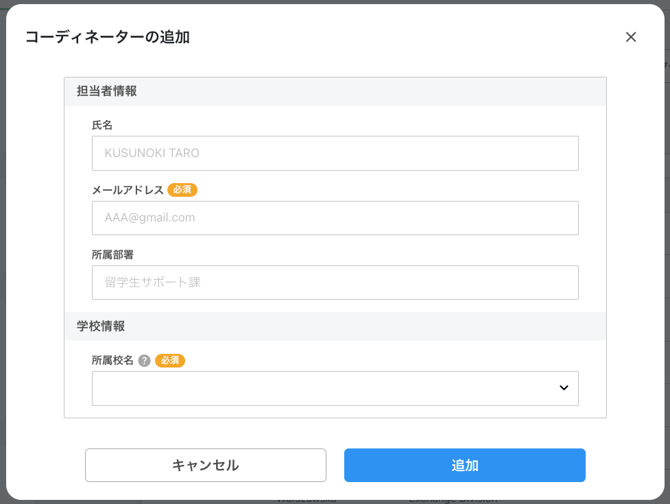Close the コーディネーターの追加 dialog
Viewport: 670px width, 504px height.
[631, 37]
